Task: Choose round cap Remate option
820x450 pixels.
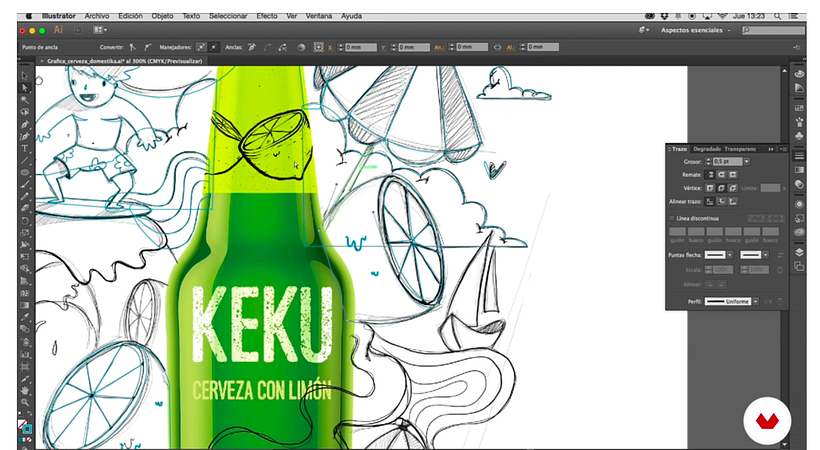Action: [721, 175]
